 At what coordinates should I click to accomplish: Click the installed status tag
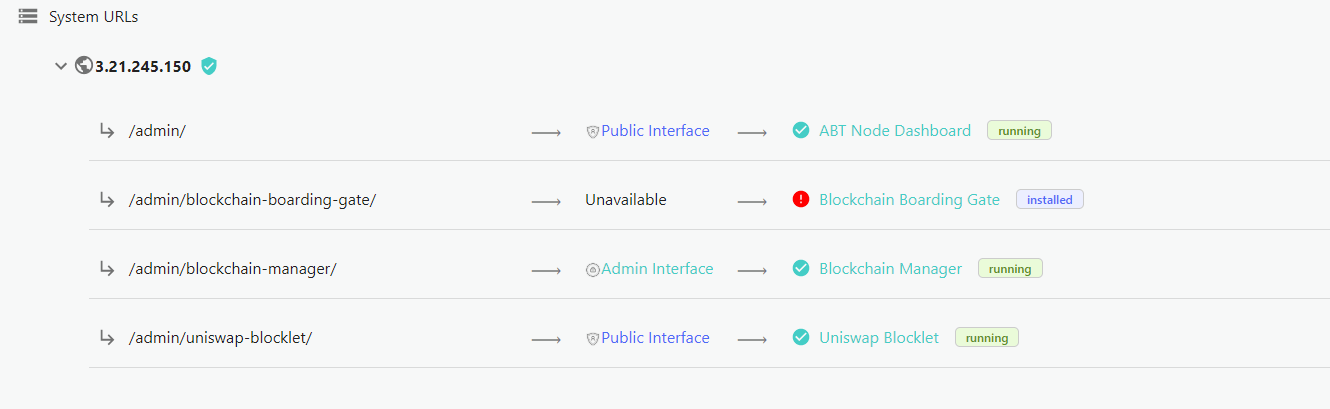click(x=1050, y=199)
